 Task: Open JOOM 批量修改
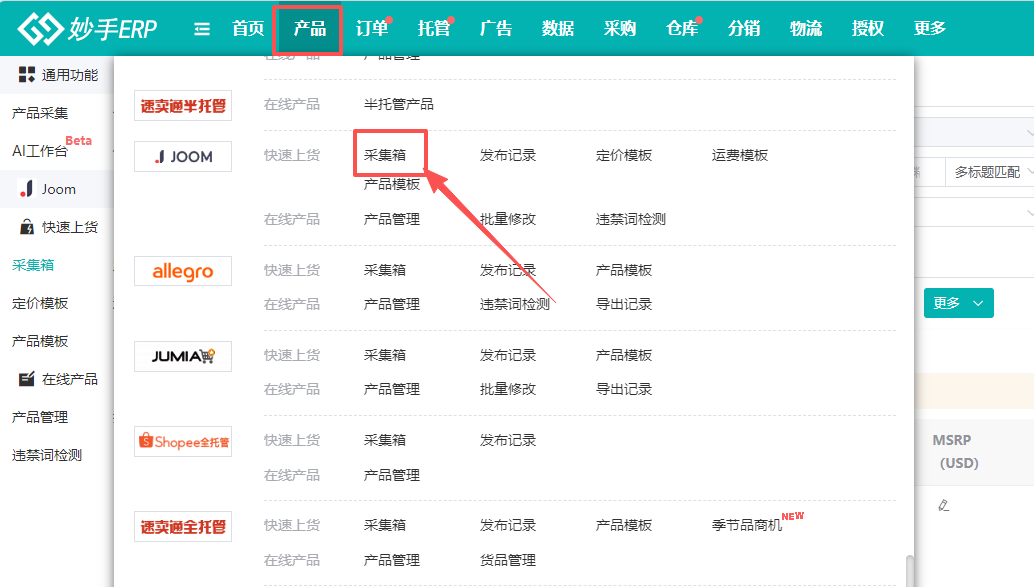click(508, 220)
